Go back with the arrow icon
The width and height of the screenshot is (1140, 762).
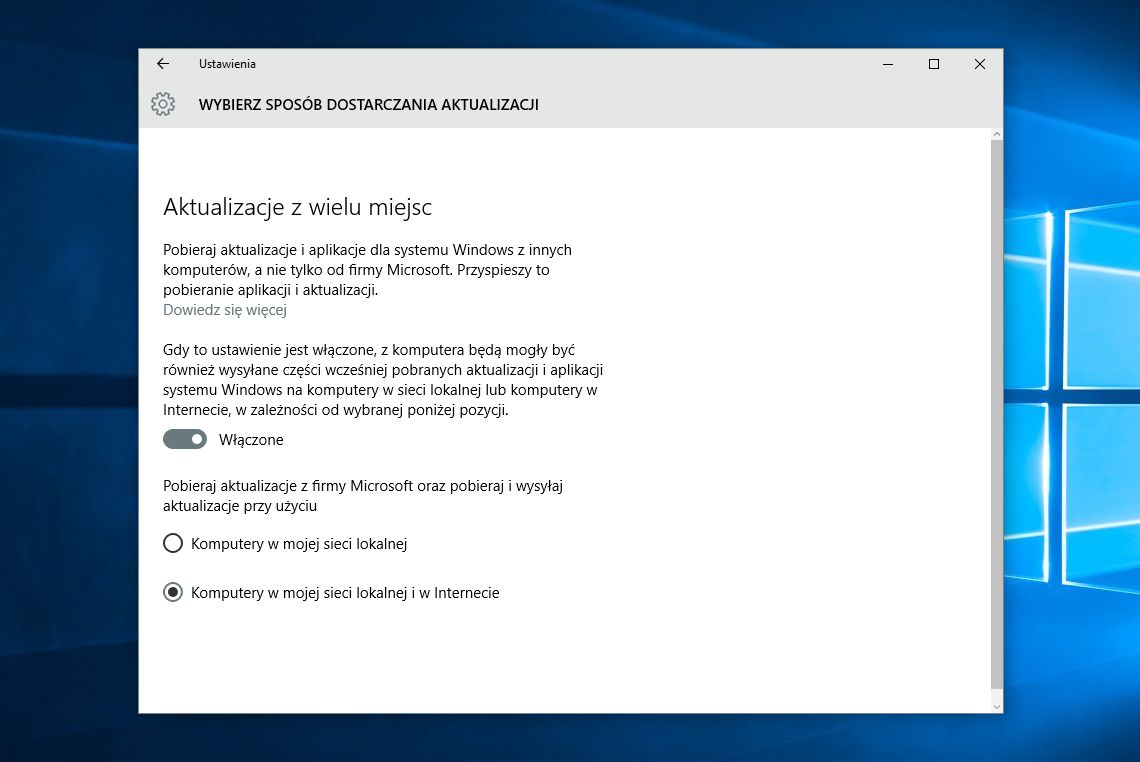point(163,64)
